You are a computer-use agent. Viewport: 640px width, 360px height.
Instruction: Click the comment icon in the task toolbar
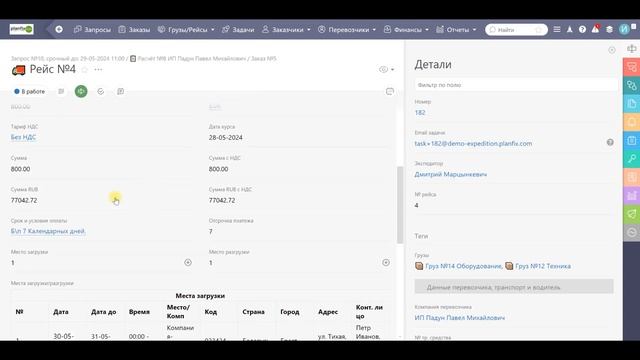tap(120, 91)
